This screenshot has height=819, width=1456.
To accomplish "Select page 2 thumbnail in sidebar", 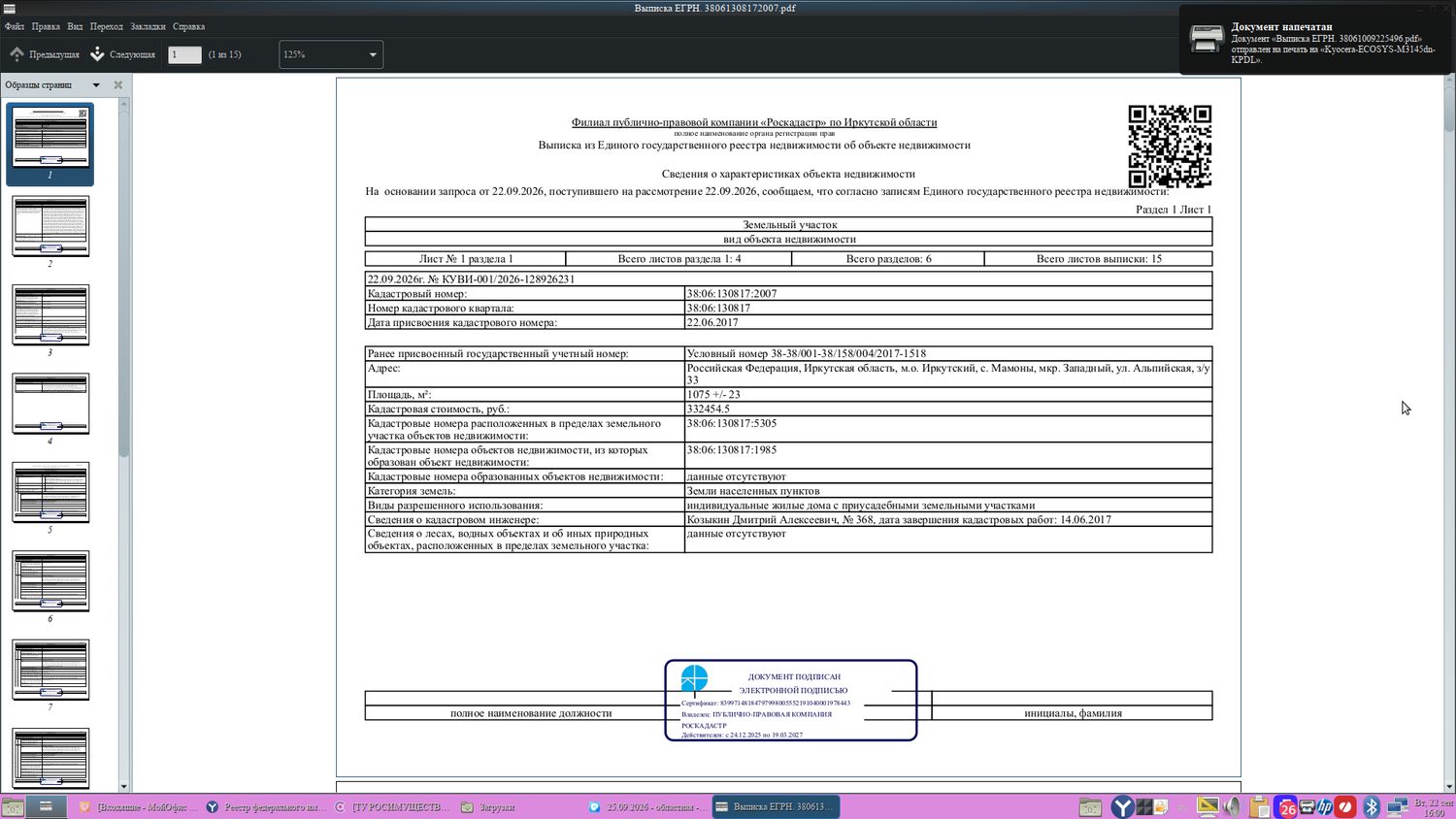I will click(x=50, y=226).
